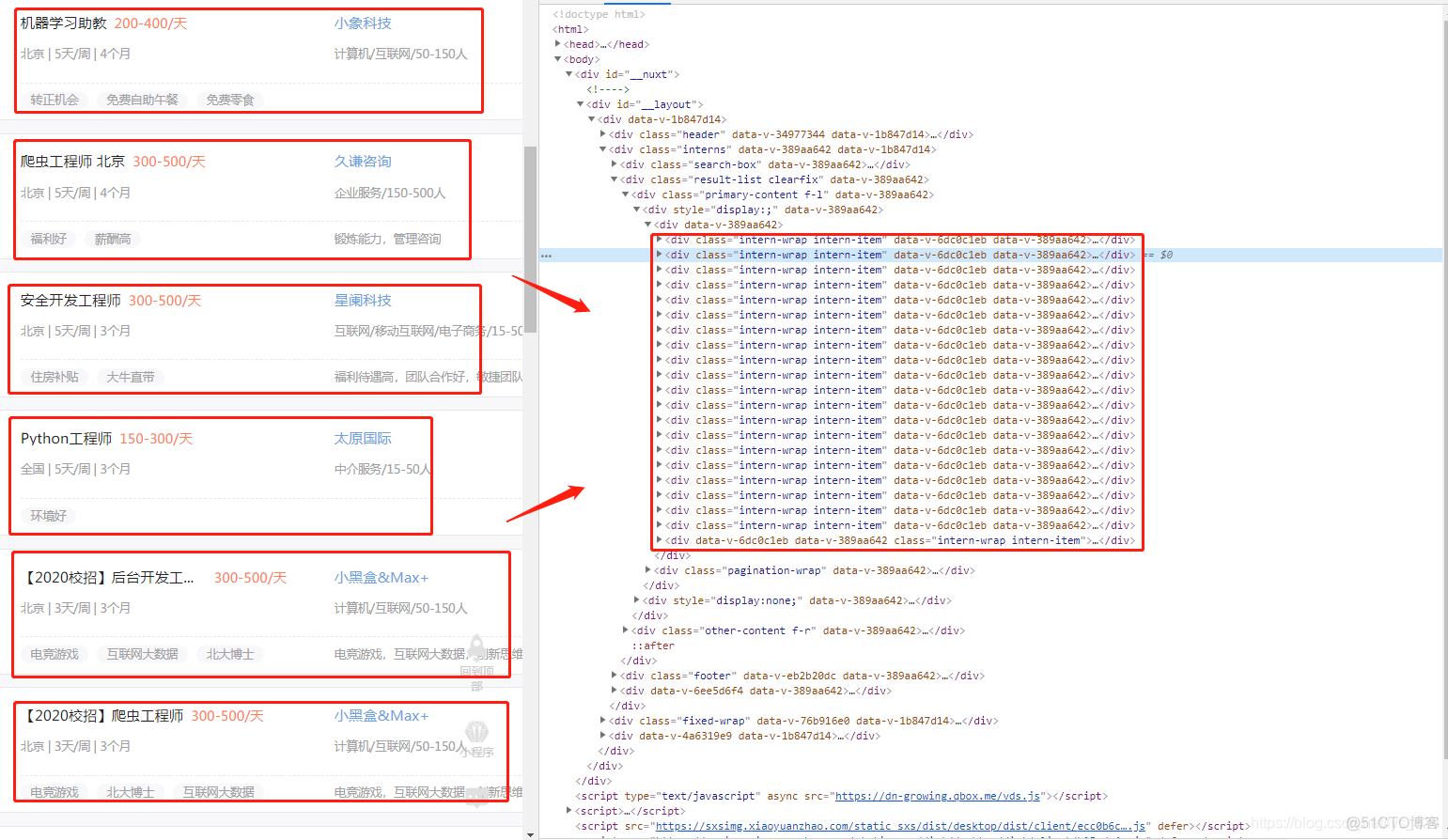Expand the div data-v-4a6319e9 node
The width and height of the screenshot is (1448, 840).
[602, 736]
